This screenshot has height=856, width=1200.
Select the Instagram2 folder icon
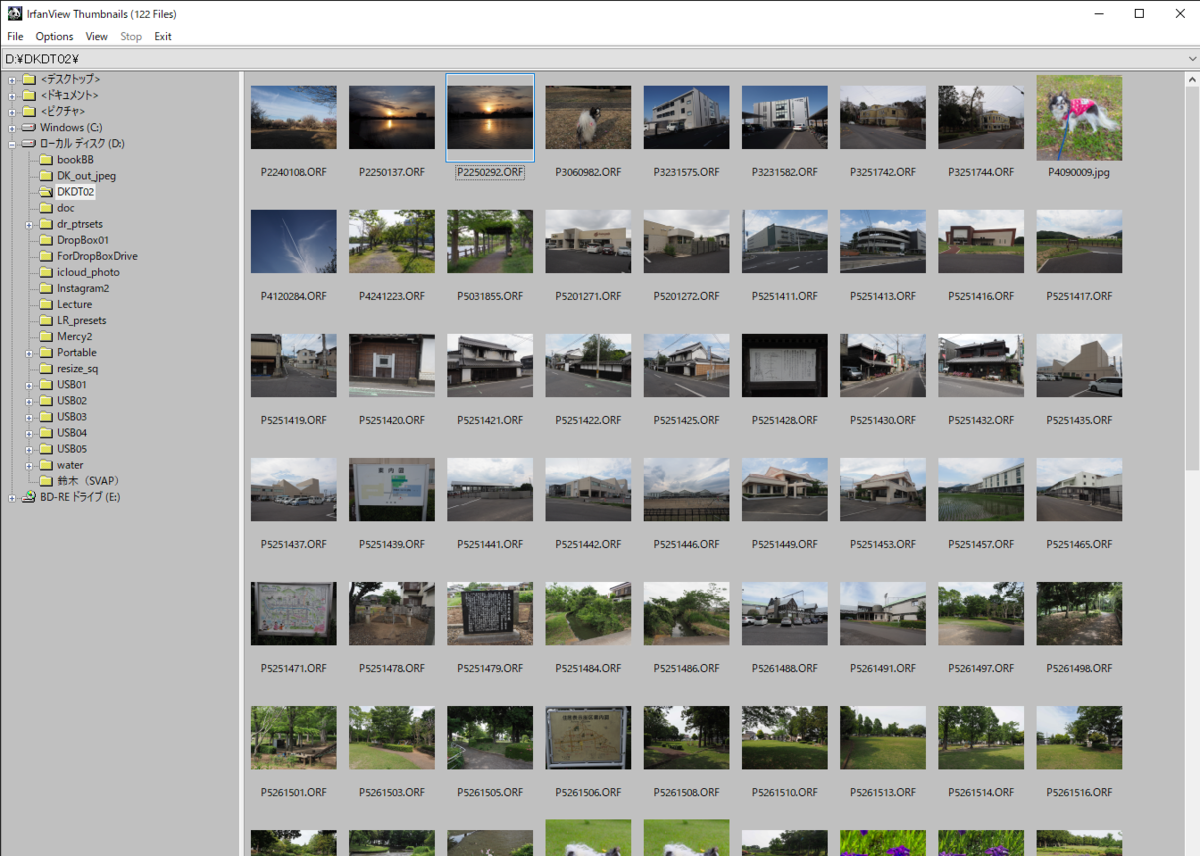point(46,288)
